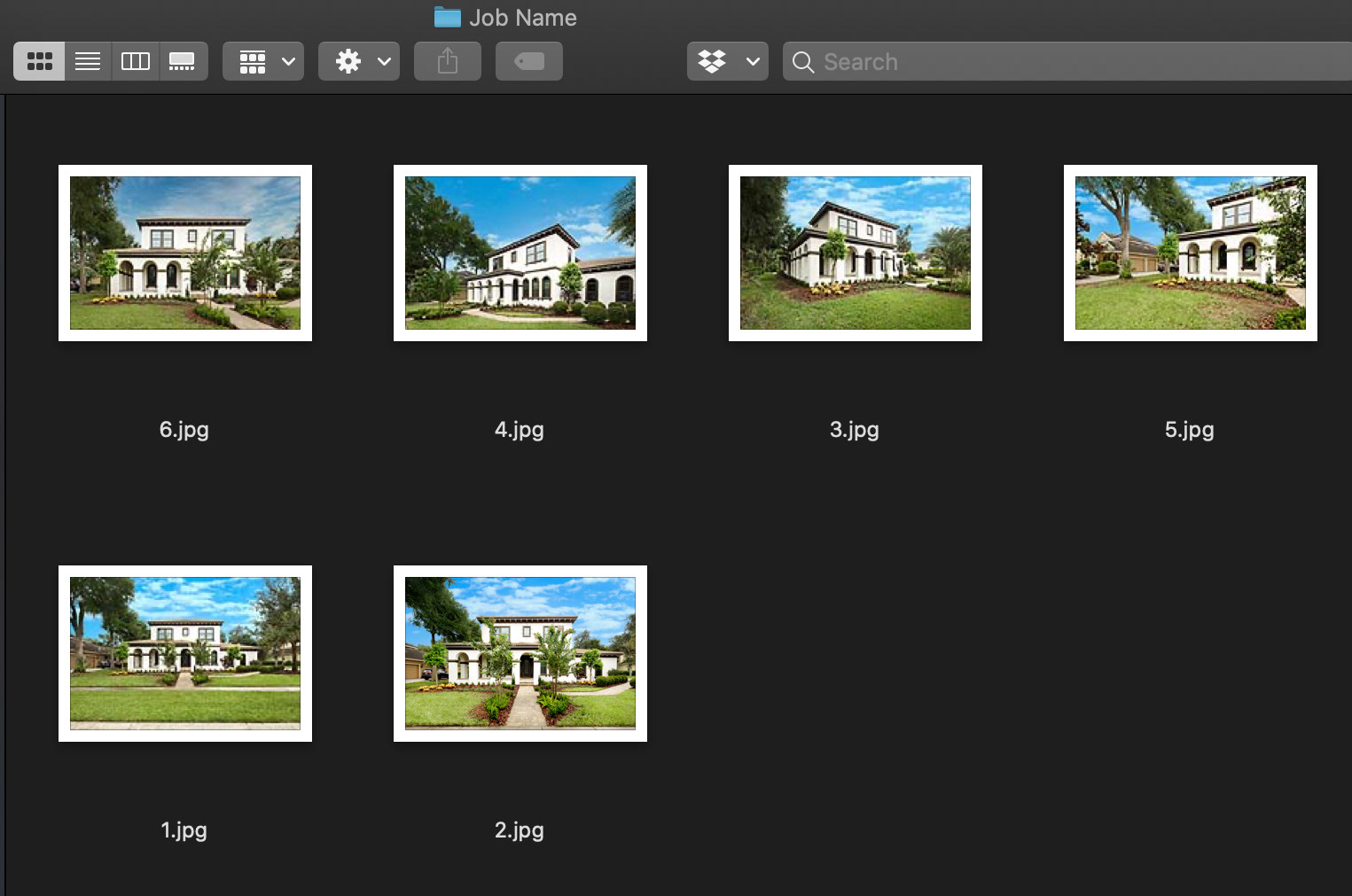
Task: Click the 6.jpg file name
Action: [x=184, y=430]
